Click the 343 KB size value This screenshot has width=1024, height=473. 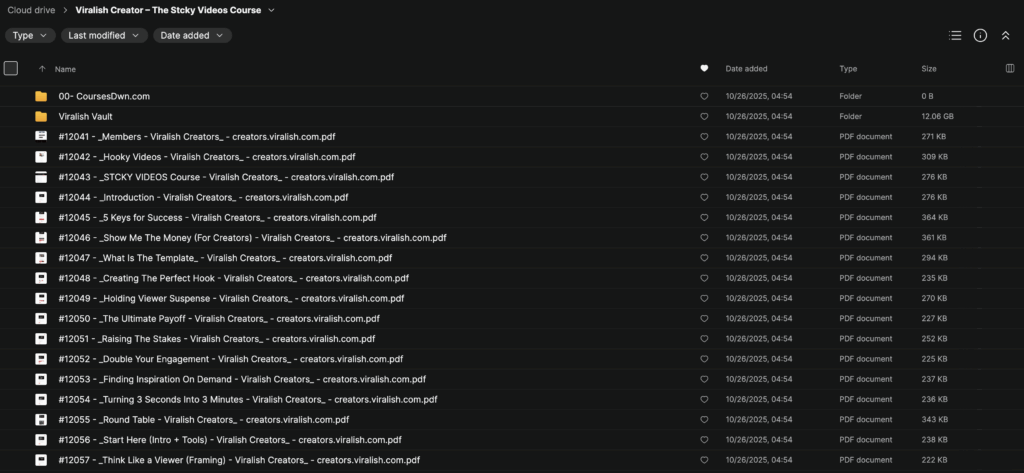coord(935,420)
